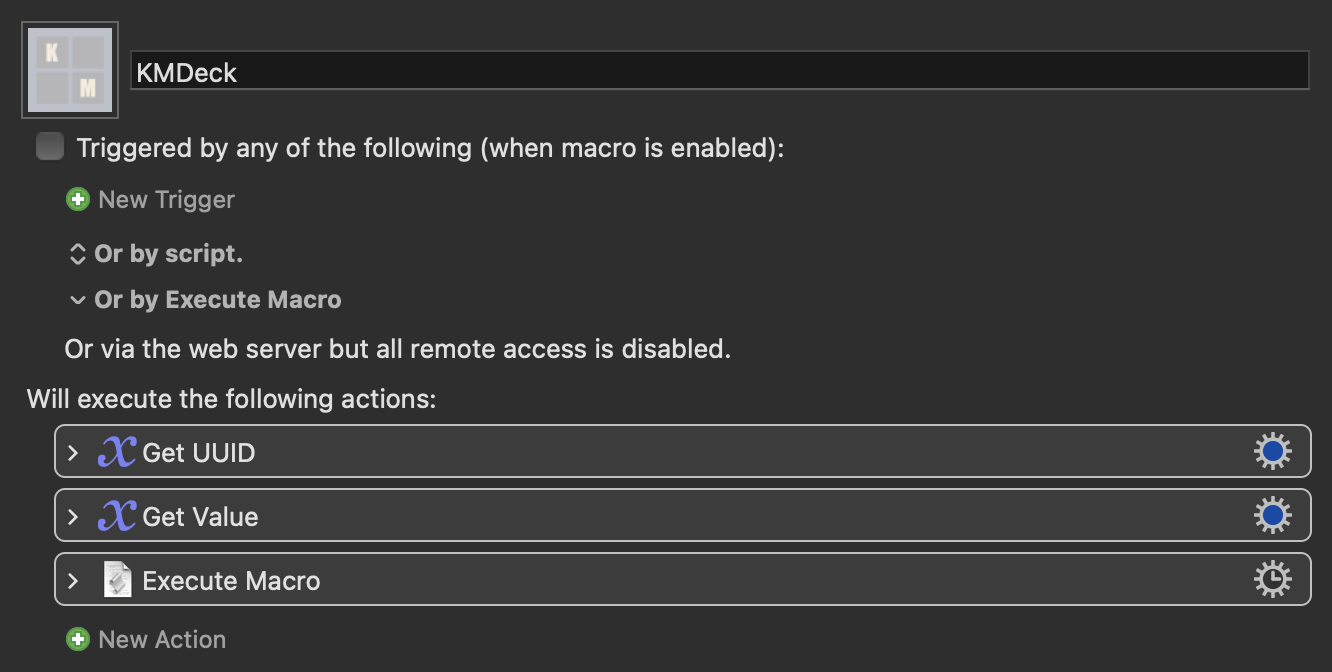The height and width of the screenshot is (672, 1332).
Task: Open the 'Or by script' popup arrows
Action: pyautogui.click(x=77, y=254)
